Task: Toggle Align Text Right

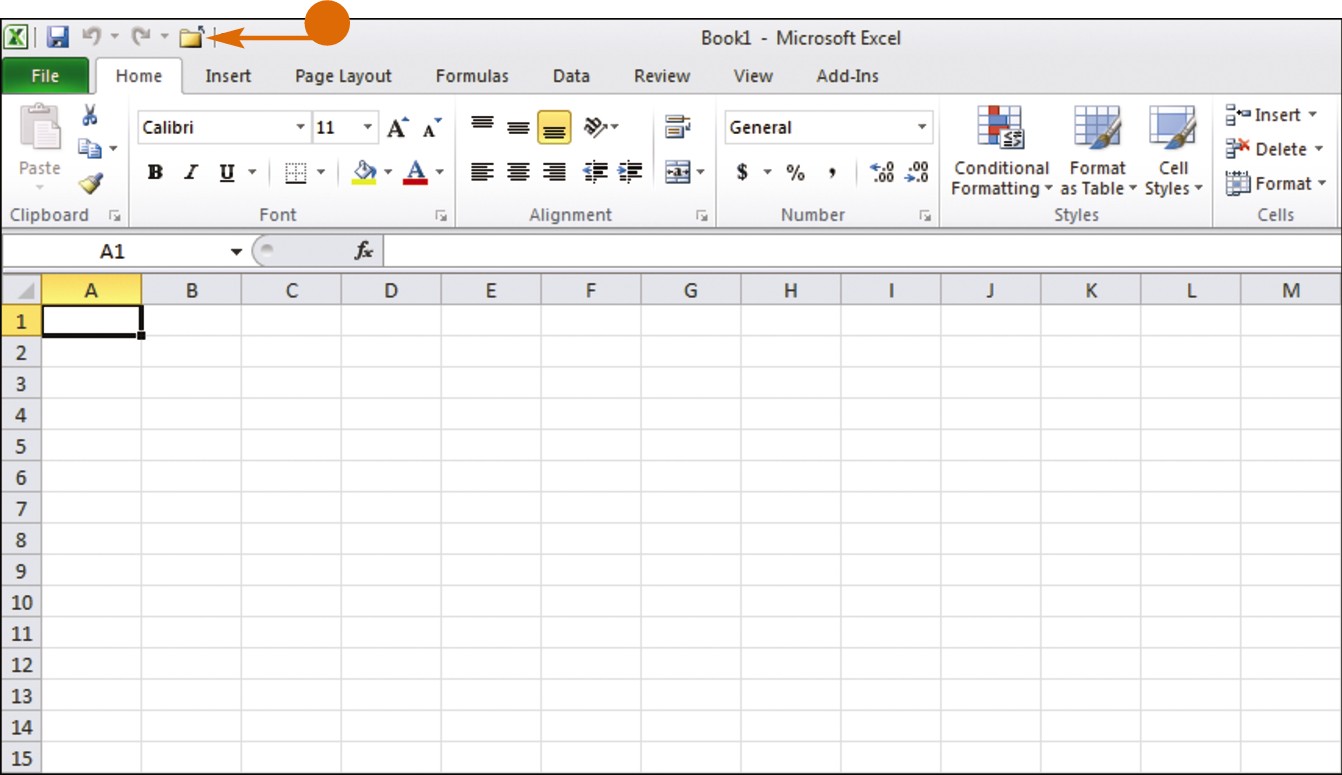Action: [554, 172]
